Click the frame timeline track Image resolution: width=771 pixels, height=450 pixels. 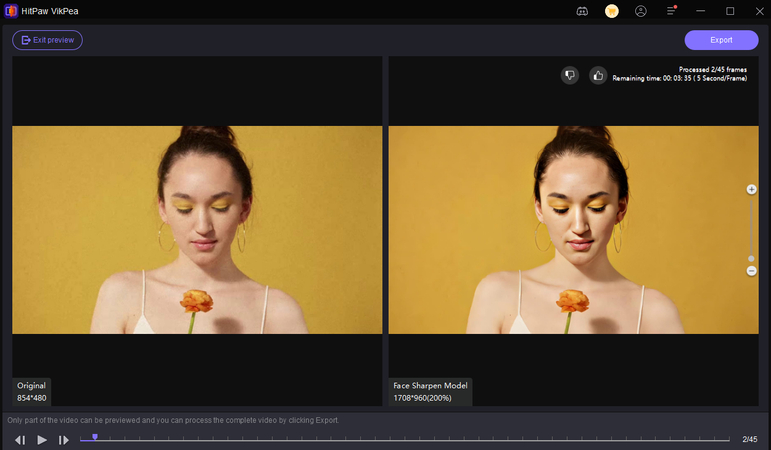(x=405, y=439)
